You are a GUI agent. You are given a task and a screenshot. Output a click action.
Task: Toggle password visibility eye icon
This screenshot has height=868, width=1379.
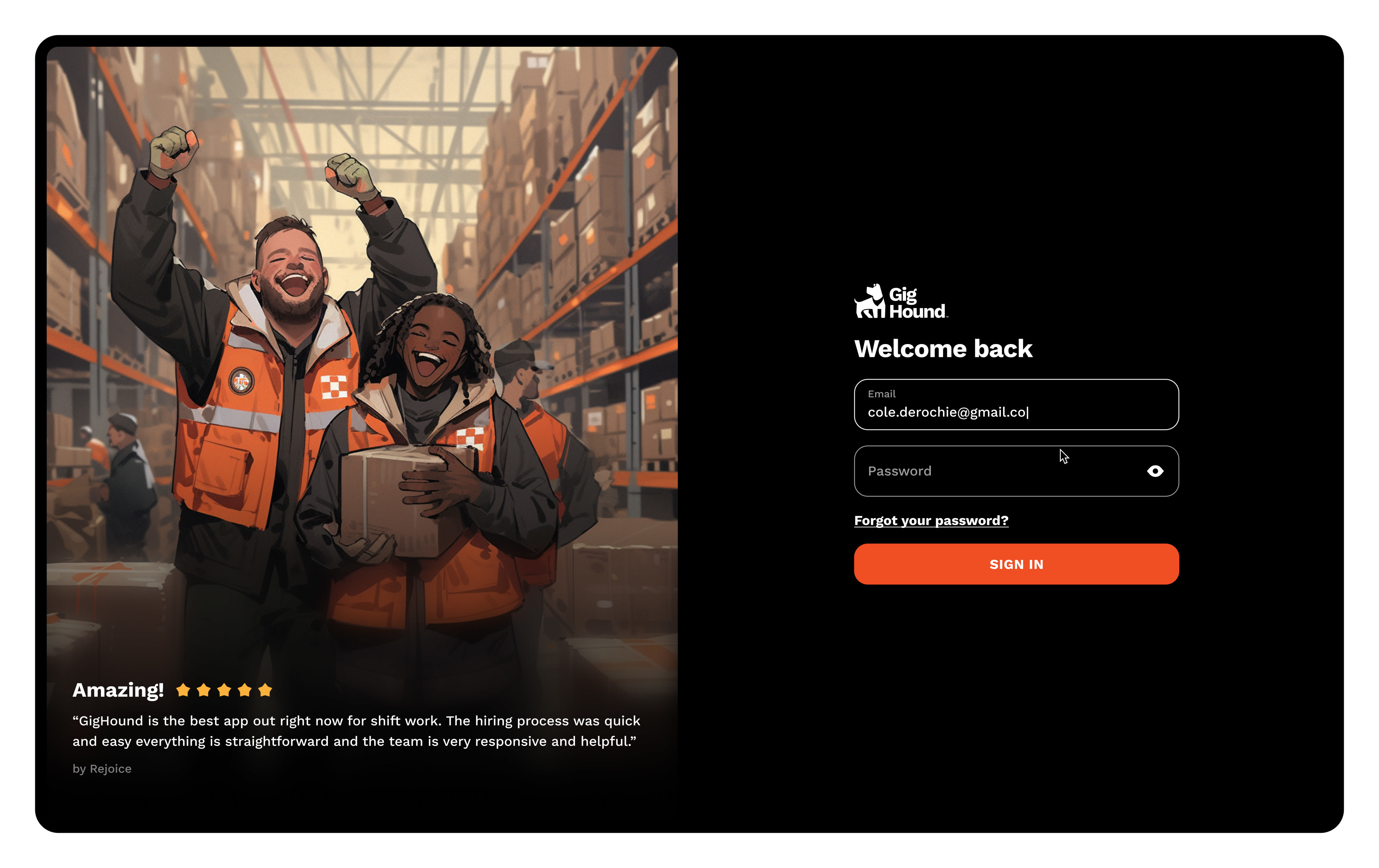1155,471
